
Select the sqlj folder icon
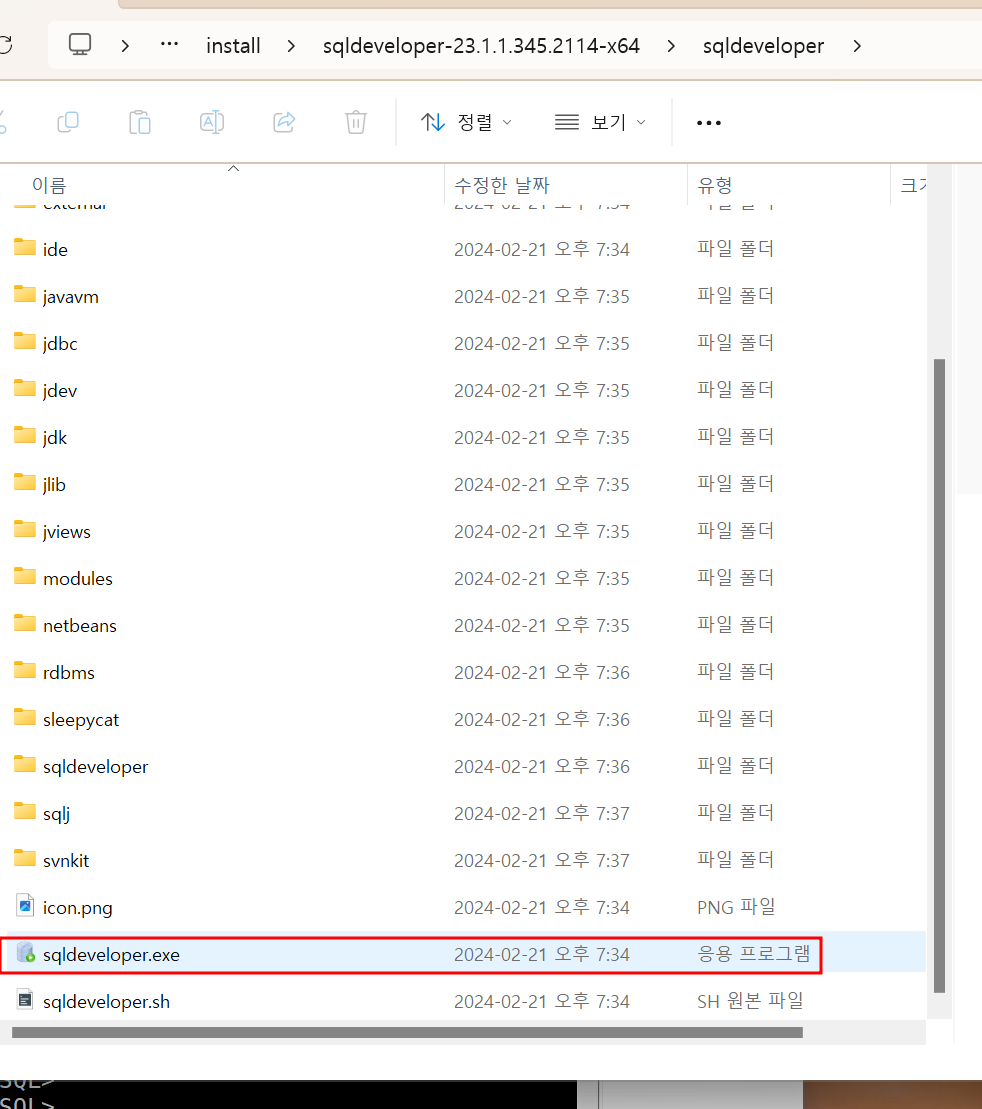coord(25,812)
